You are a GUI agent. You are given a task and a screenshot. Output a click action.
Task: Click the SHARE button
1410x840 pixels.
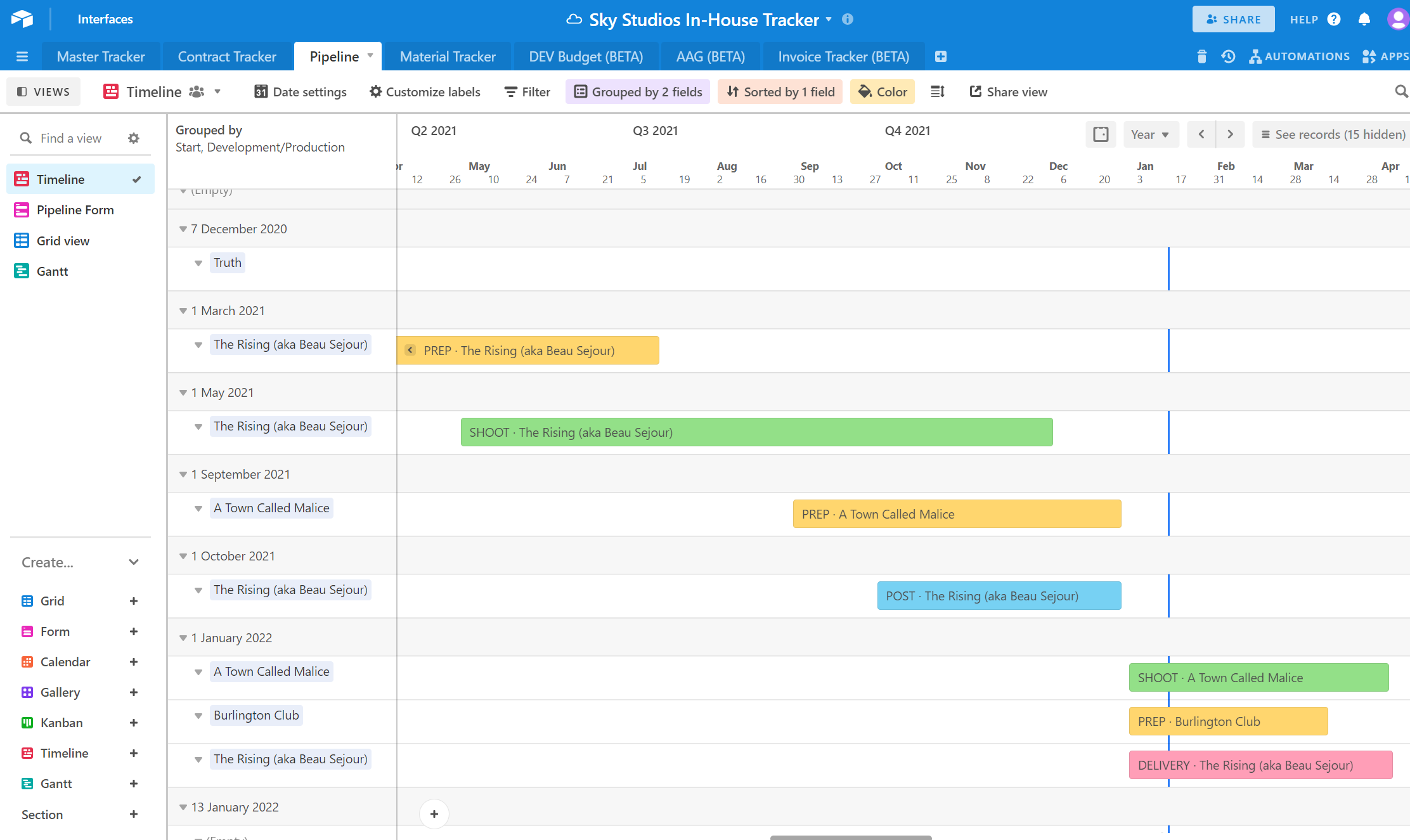[x=1233, y=20]
